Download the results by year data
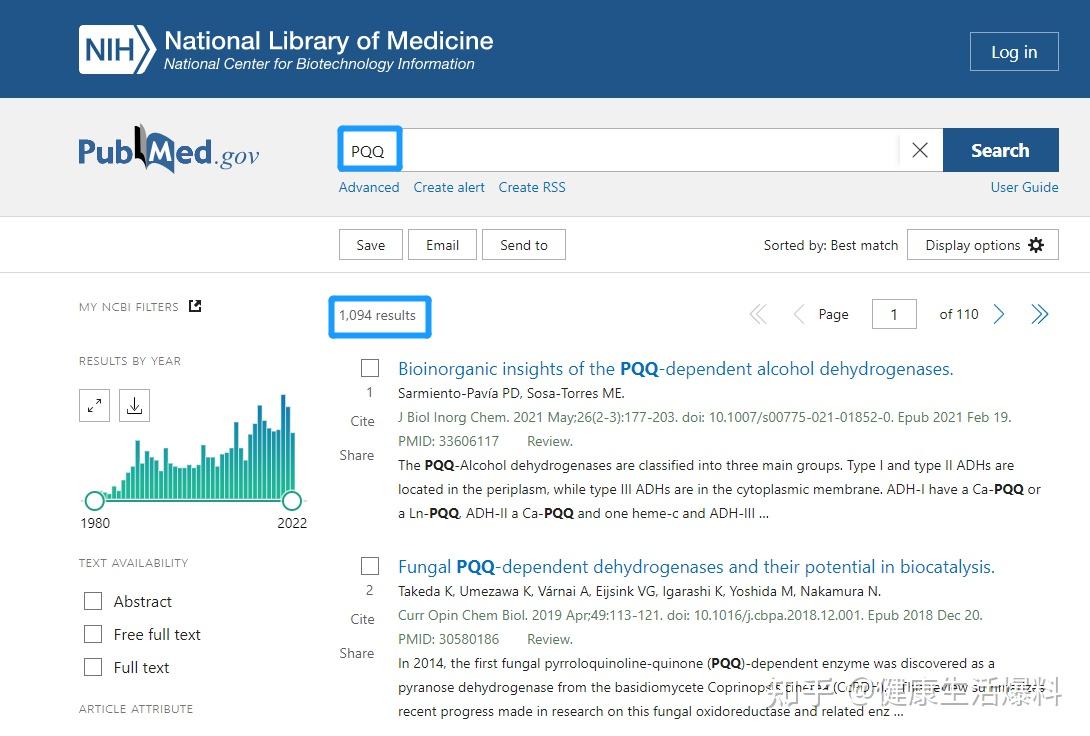 (135, 405)
